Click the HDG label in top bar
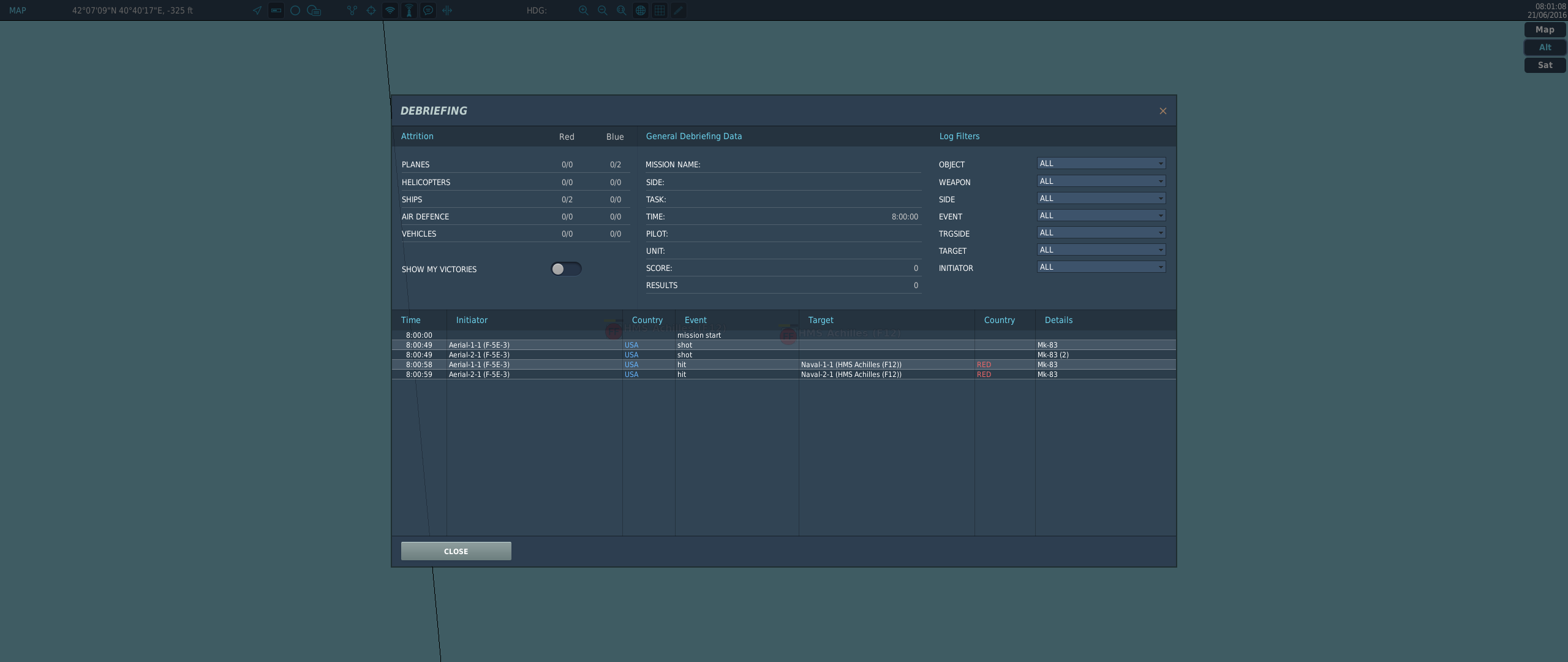 pyautogui.click(x=537, y=10)
